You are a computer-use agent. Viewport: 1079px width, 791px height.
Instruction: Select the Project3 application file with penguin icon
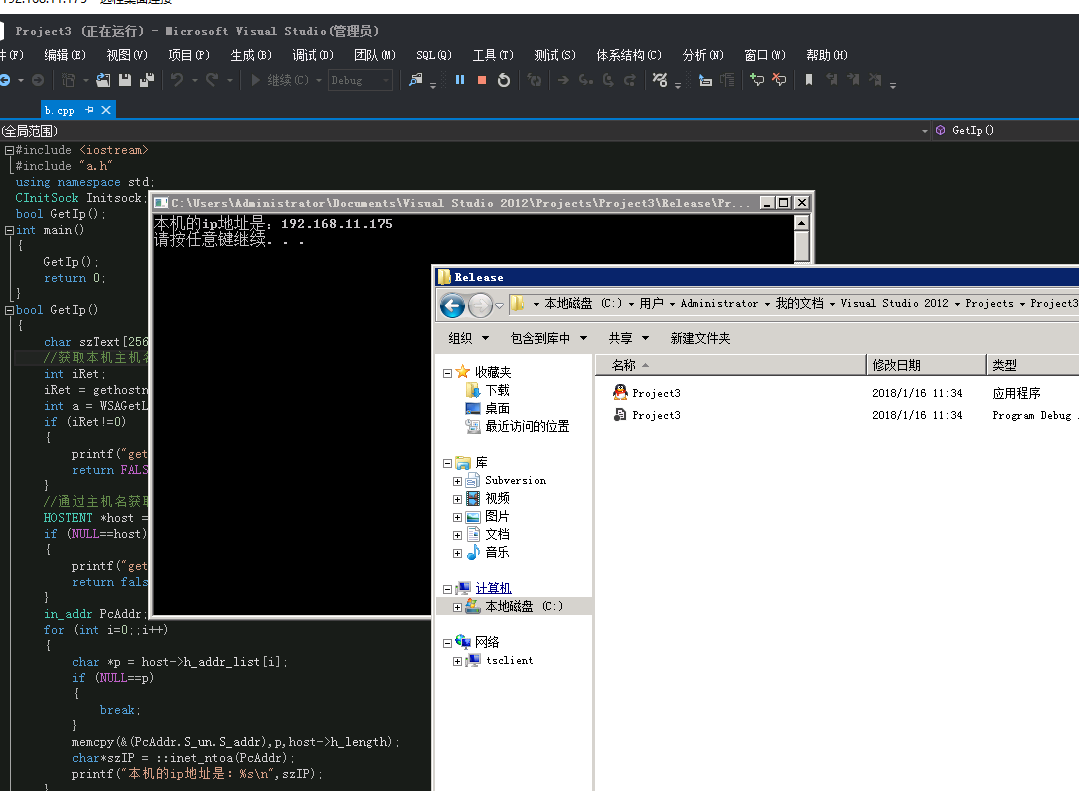[x=656, y=393]
